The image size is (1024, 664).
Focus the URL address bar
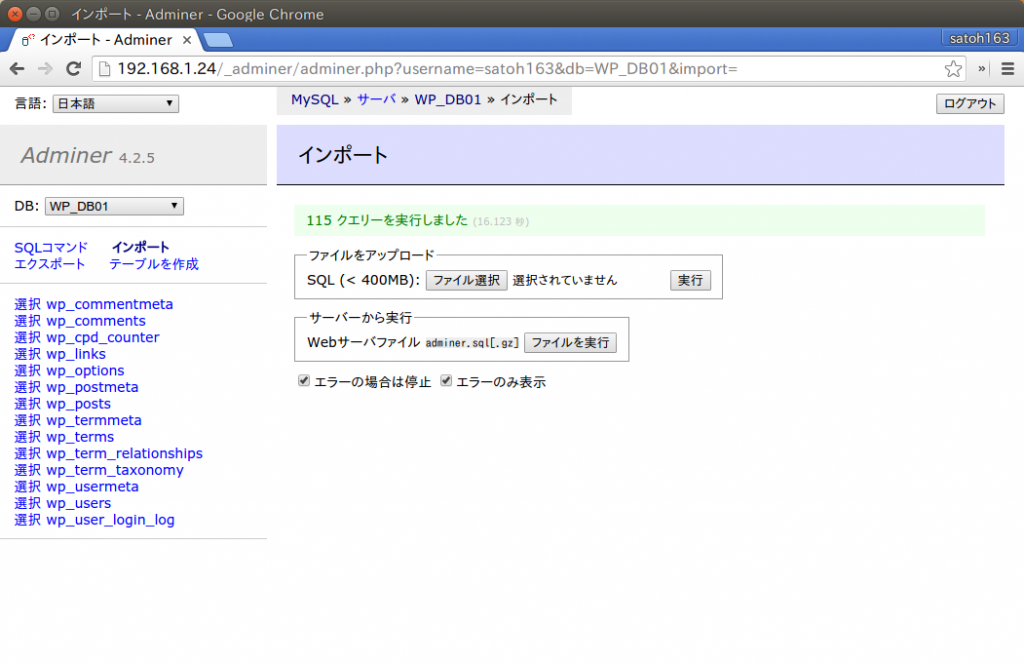[x=529, y=69]
